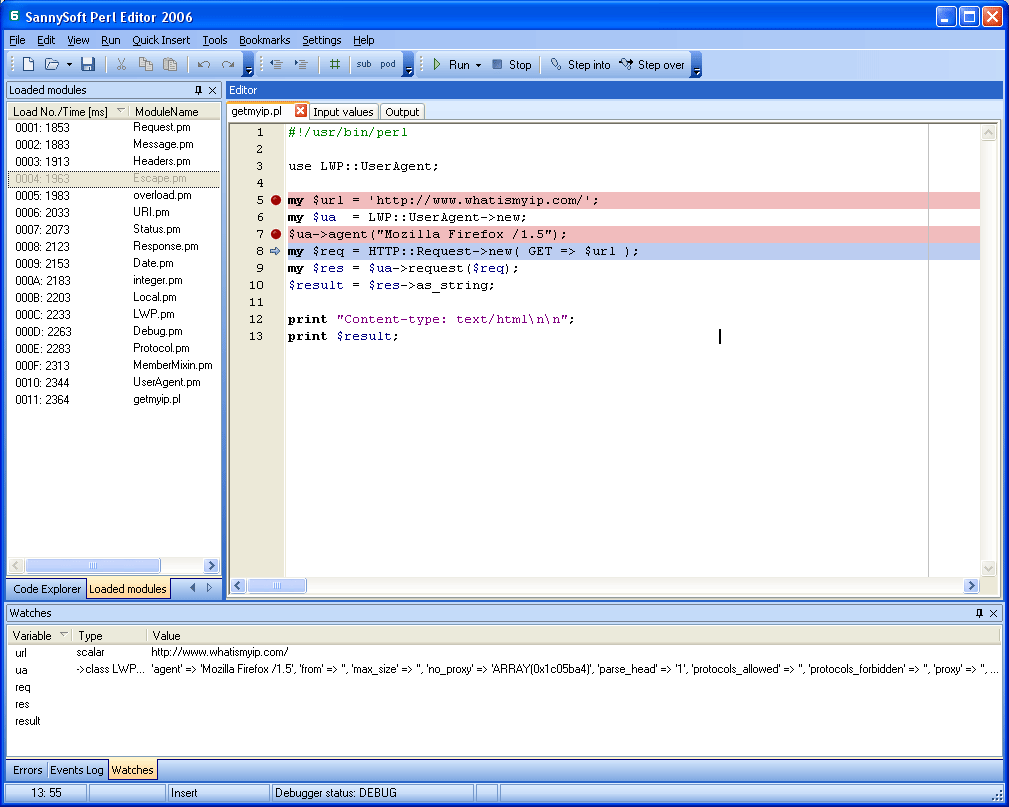Open the dropdown arrow next to Run
The height and width of the screenshot is (807, 1009).
pyautogui.click(x=478, y=65)
